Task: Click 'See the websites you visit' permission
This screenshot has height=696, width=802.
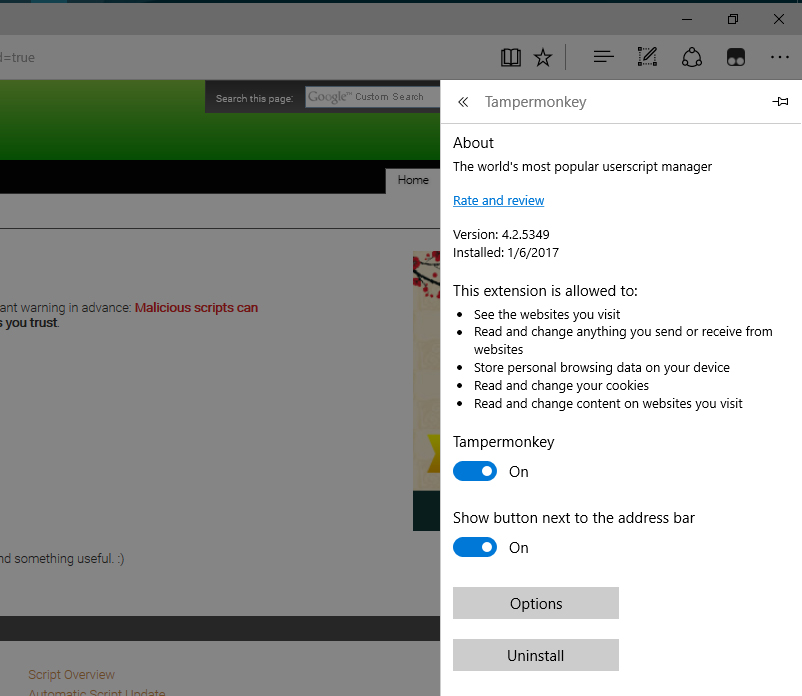Action: [x=546, y=315]
